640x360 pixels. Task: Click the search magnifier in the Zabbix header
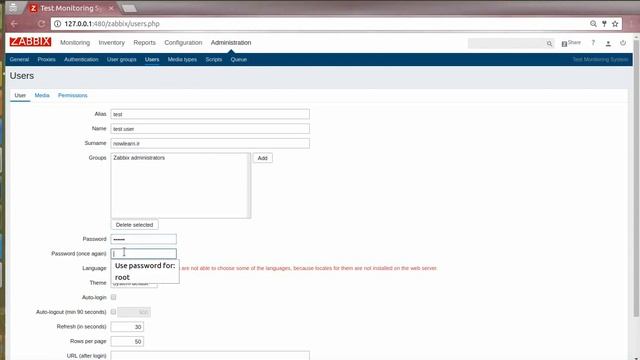pyautogui.click(x=549, y=43)
